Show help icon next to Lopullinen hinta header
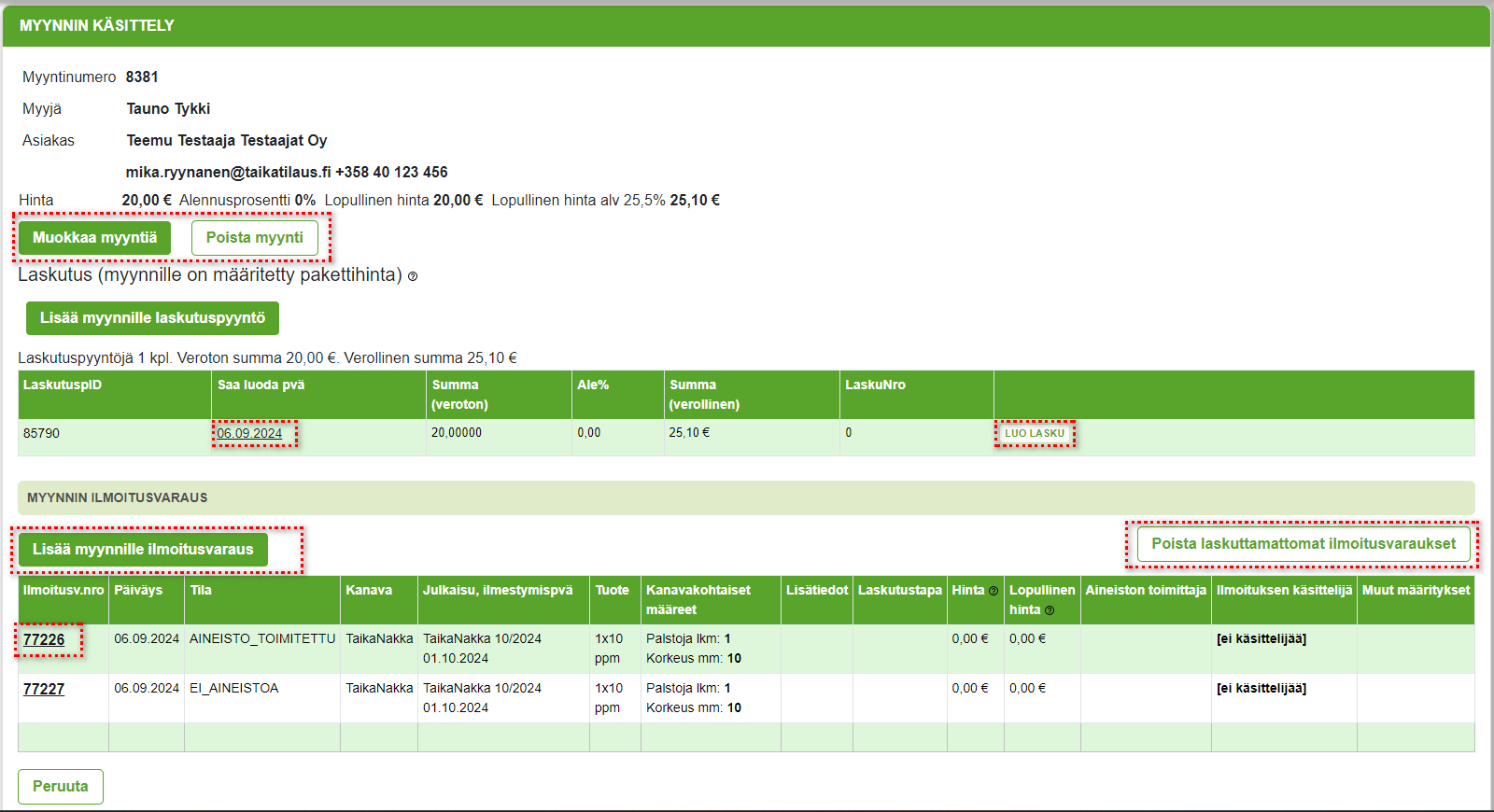Screen dimensions: 1494x812 tap(1050, 610)
